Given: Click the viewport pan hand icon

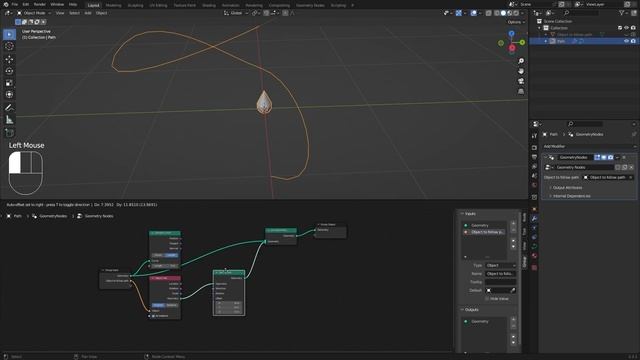Looking at the screenshot, I should point(521,71).
